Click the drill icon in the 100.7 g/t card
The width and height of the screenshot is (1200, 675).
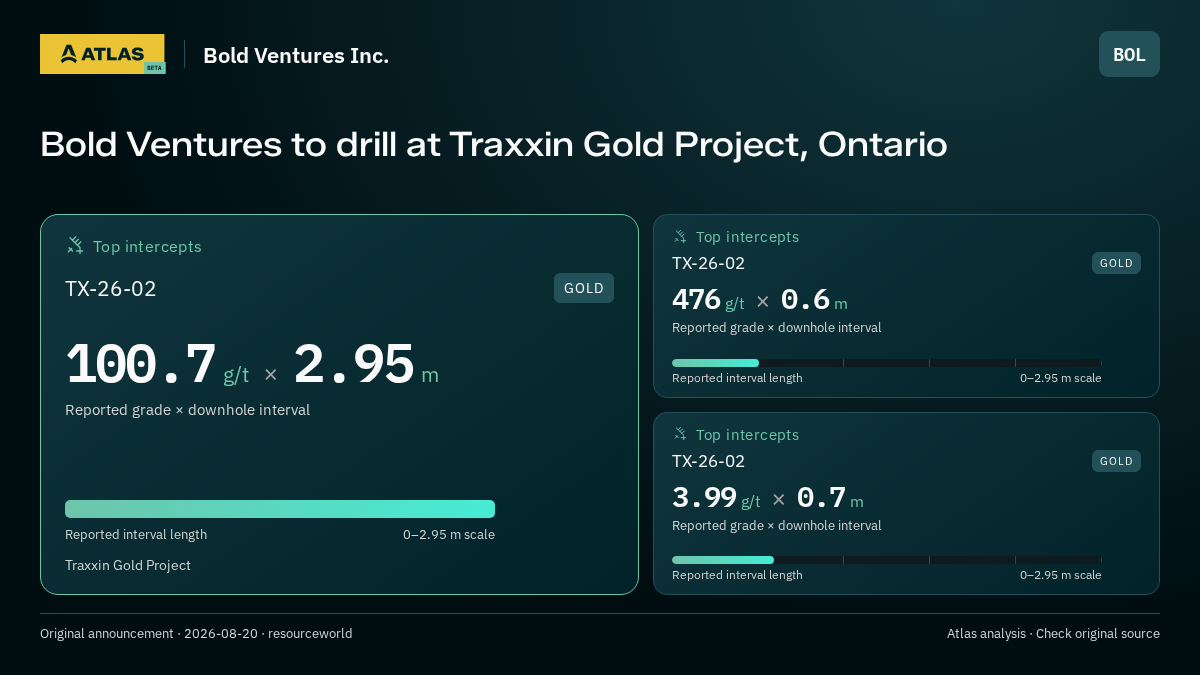coord(75,245)
